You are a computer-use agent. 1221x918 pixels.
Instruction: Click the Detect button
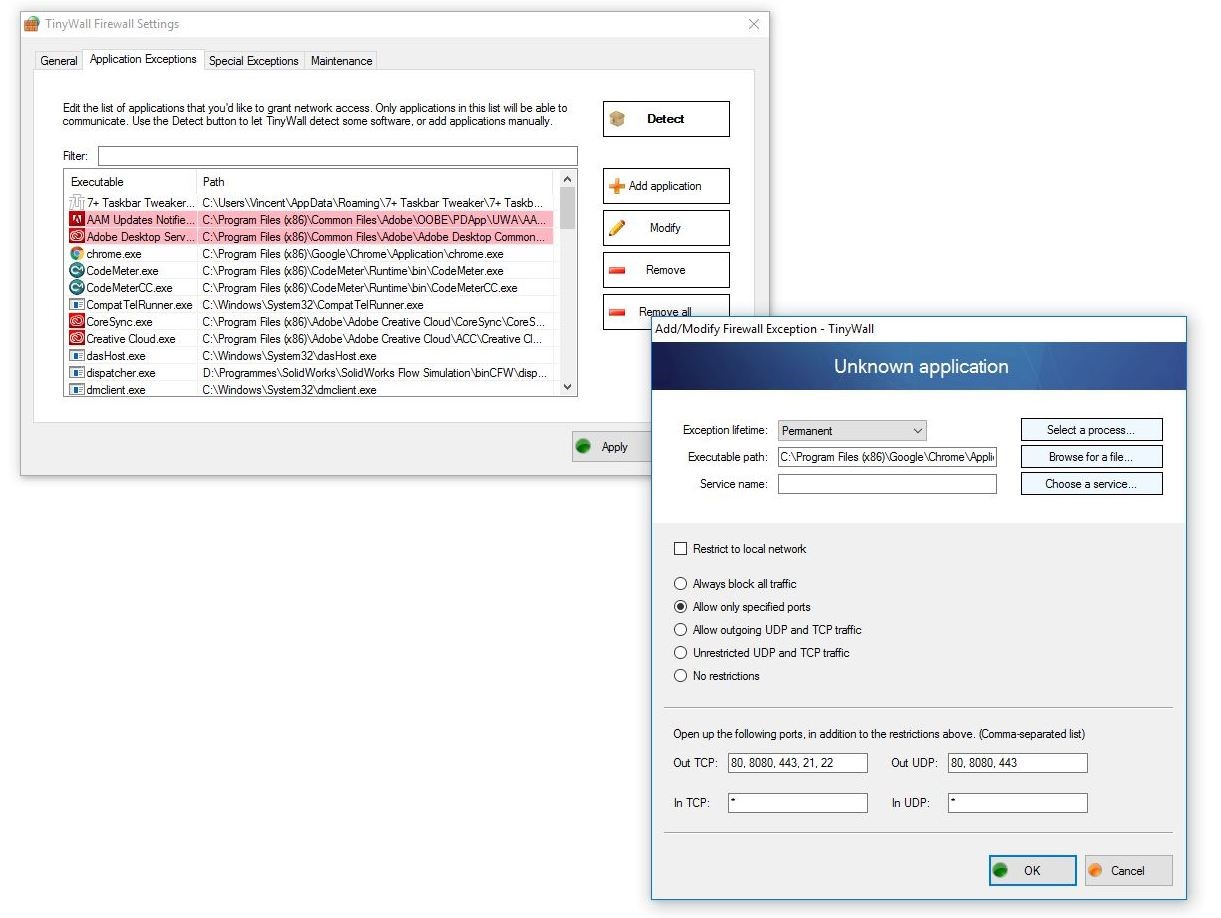click(x=666, y=119)
